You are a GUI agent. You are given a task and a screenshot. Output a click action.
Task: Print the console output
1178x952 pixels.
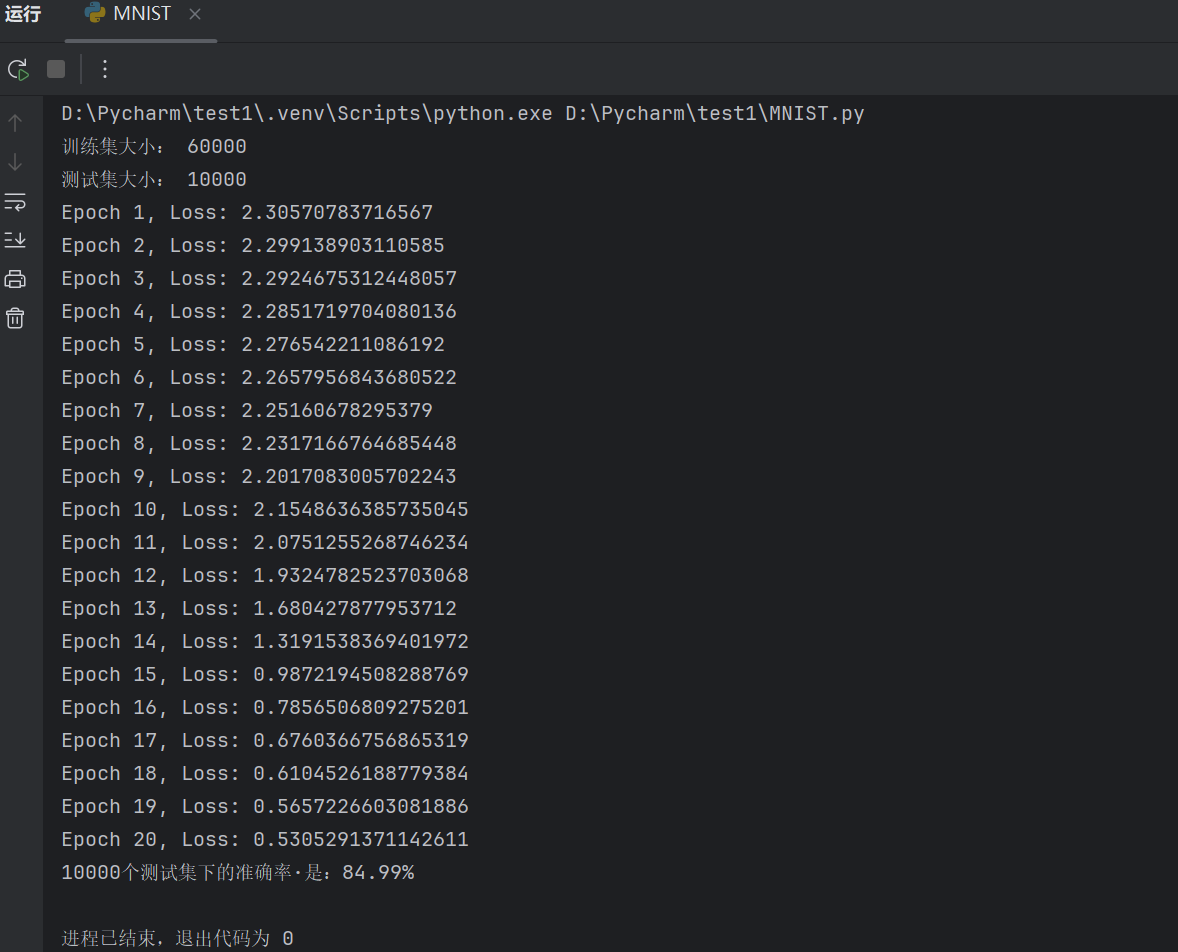15,279
